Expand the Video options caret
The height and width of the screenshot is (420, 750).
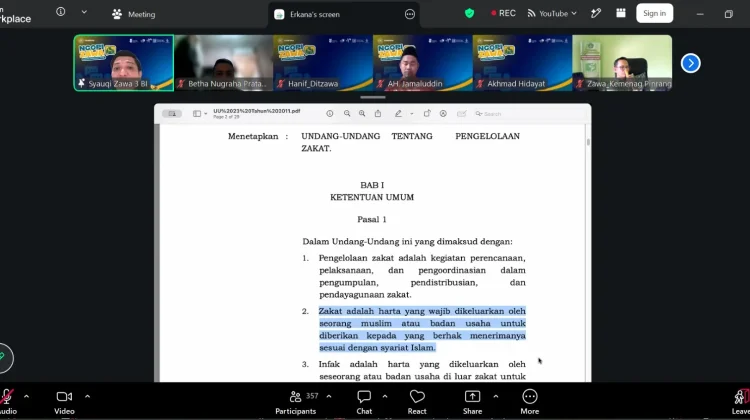pos(88,397)
